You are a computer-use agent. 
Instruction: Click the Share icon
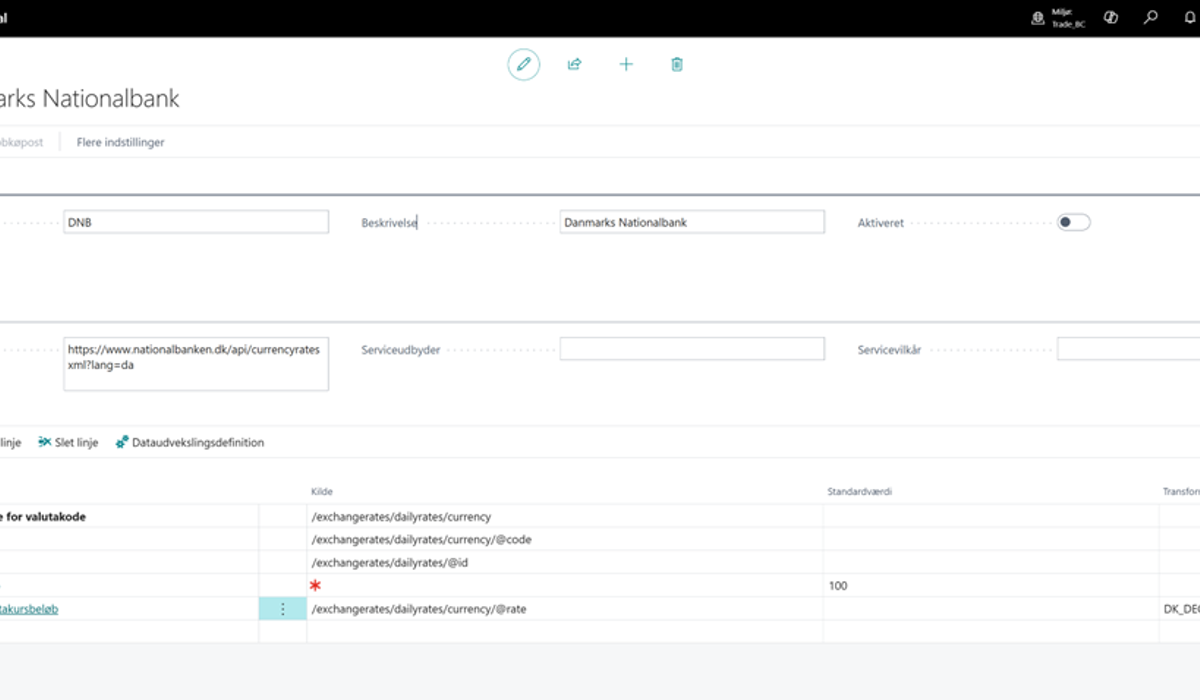pos(575,64)
